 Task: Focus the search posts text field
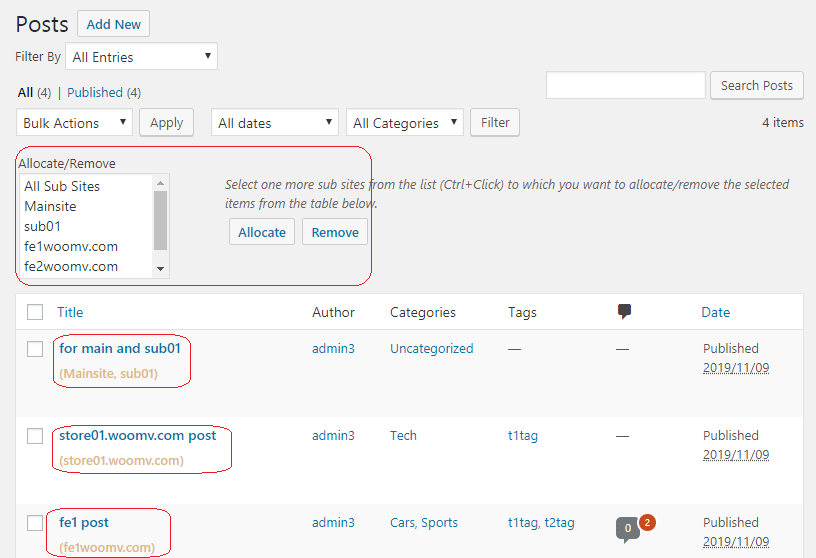tap(626, 86)
